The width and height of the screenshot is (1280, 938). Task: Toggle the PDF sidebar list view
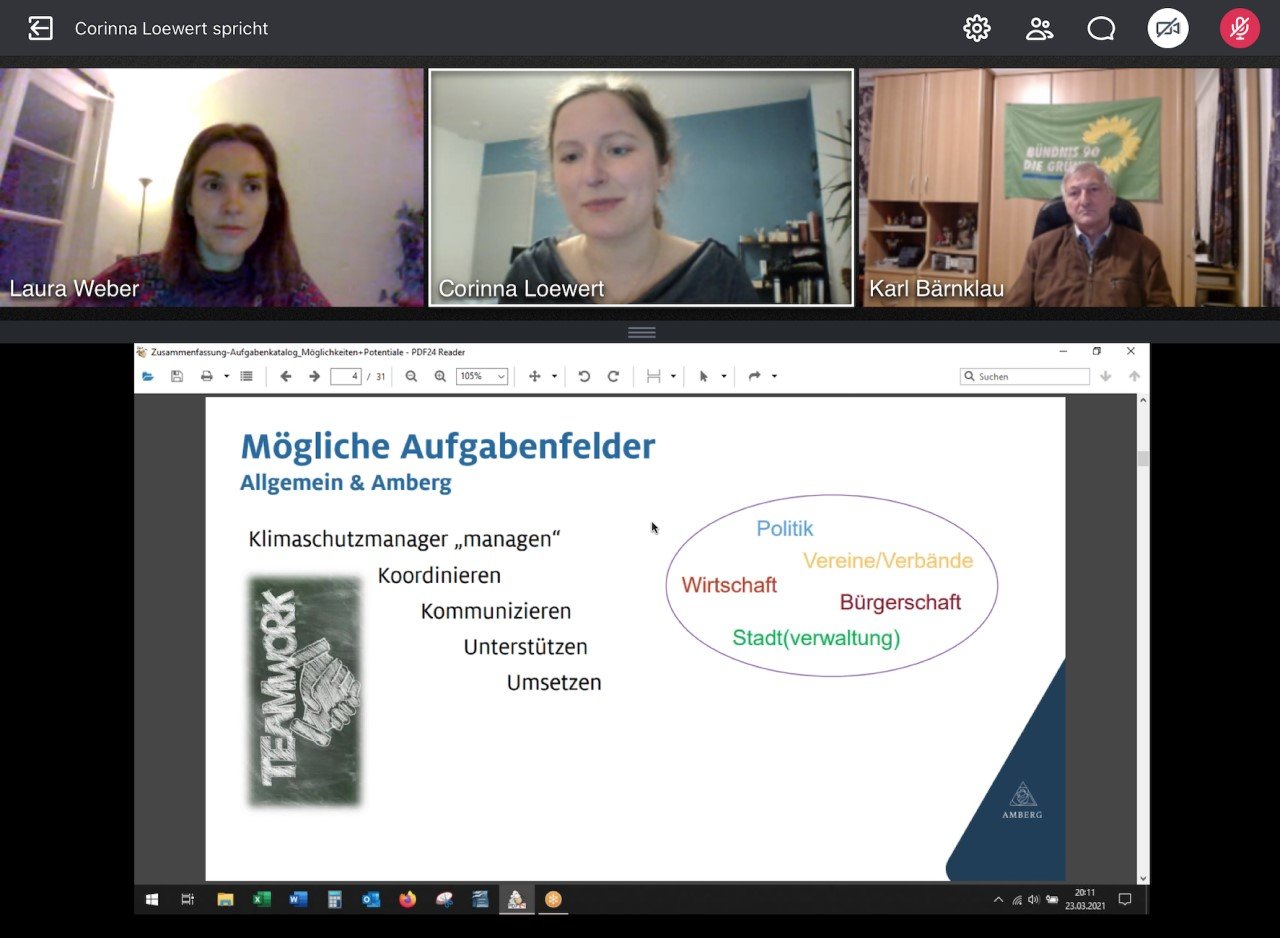(246, 377)
